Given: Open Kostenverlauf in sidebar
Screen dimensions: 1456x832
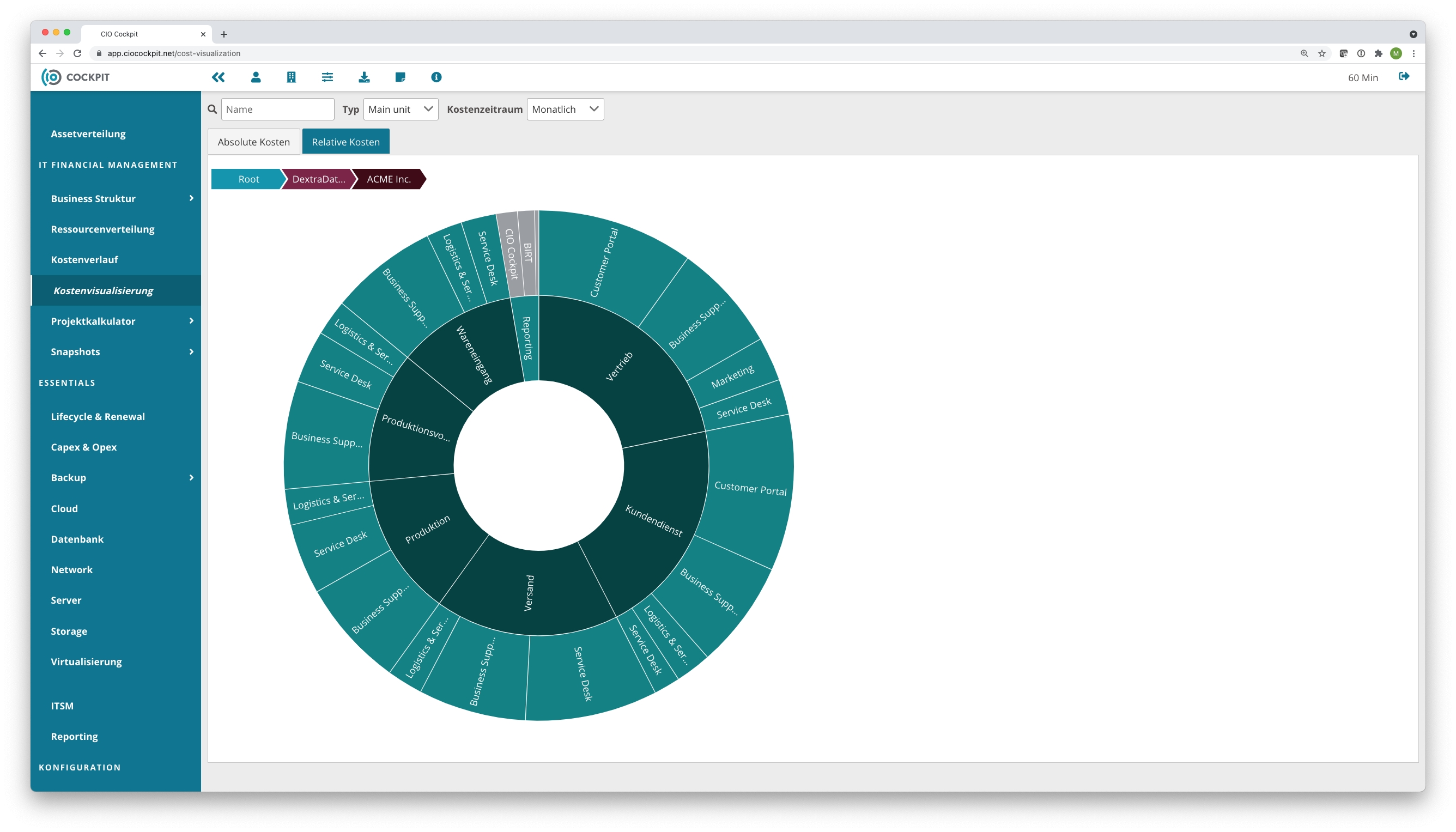Looking at the screenshot, I should click(84, 259).
